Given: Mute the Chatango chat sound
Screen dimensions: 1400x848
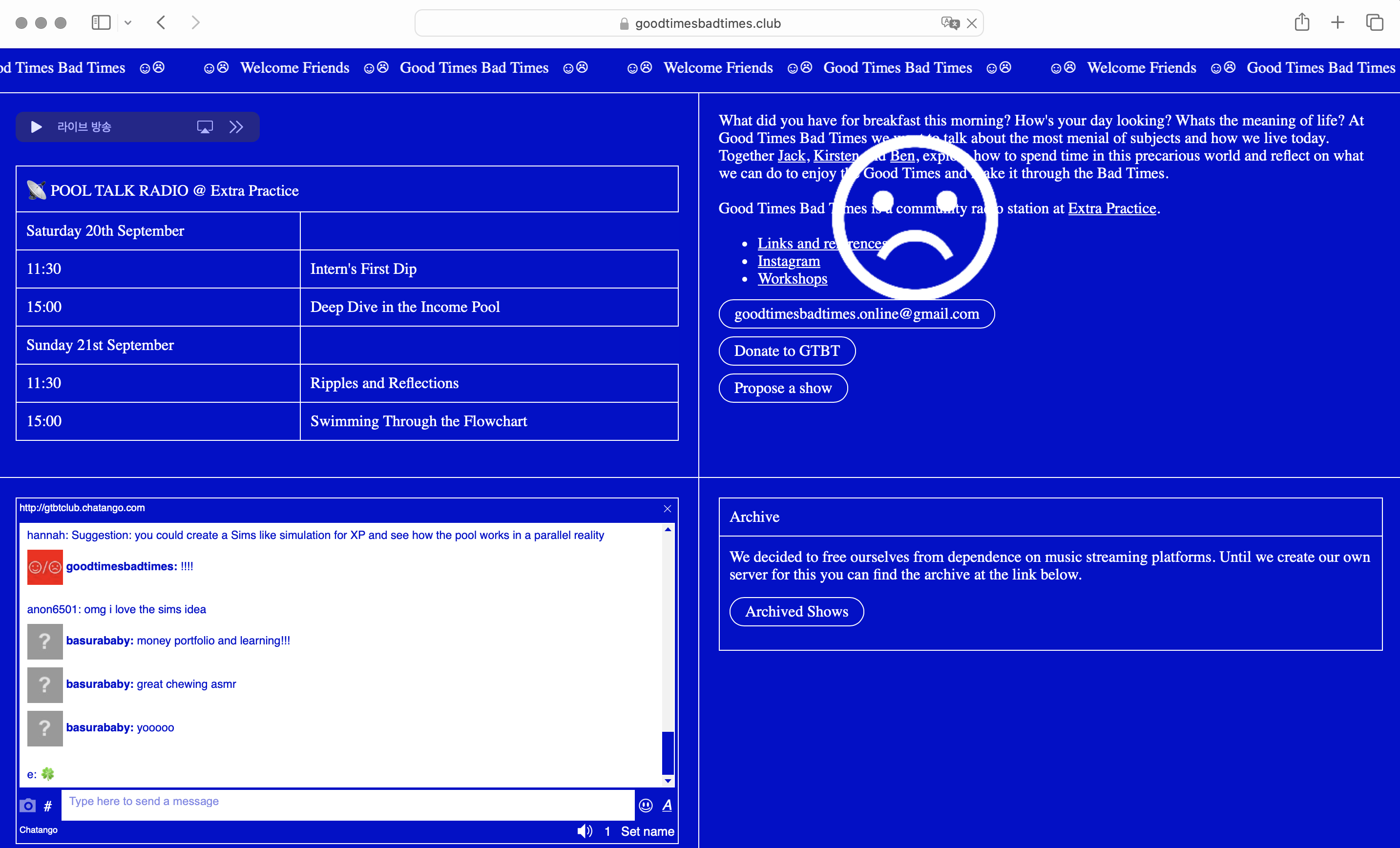Looking at the screenshot, I should pyautogui.click(x=584, y=831).
